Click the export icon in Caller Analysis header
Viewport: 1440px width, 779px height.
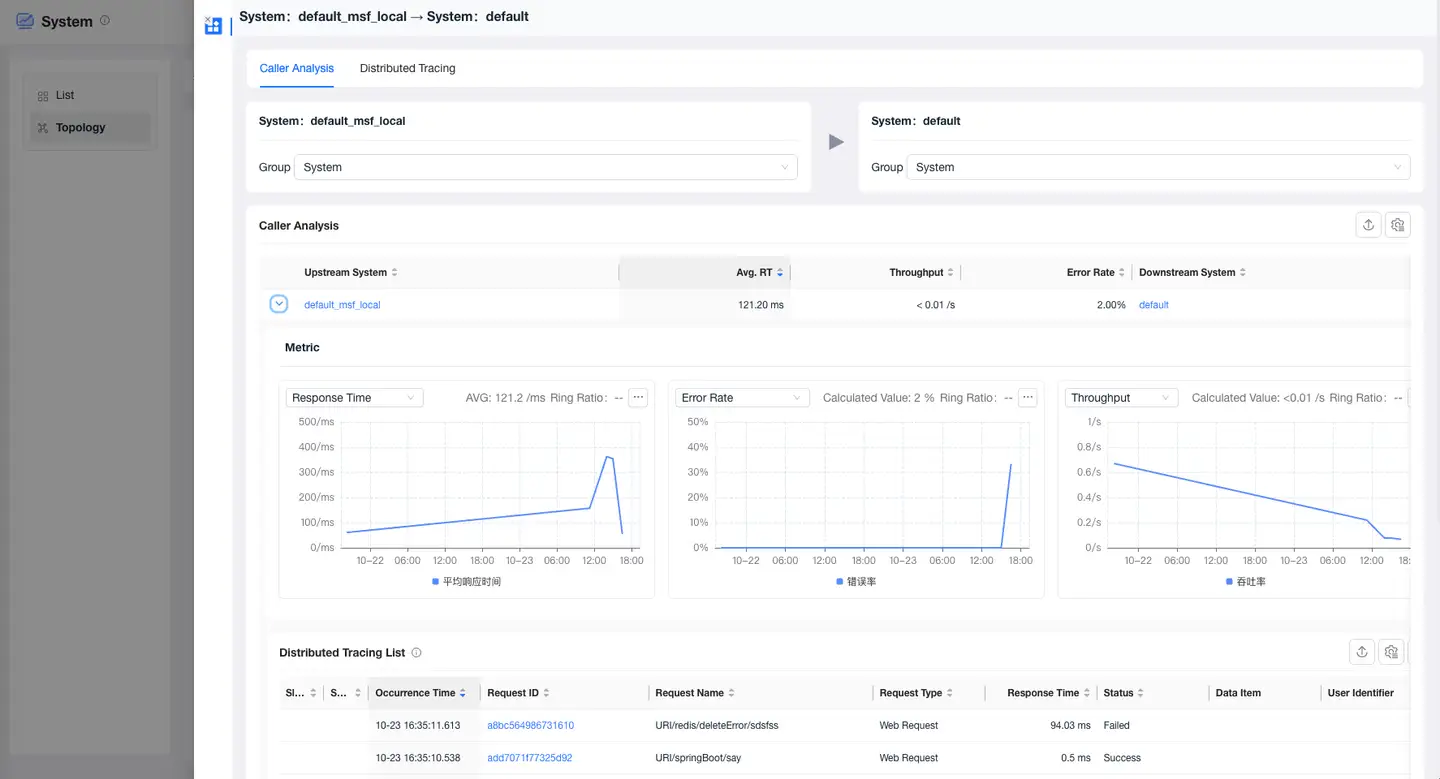tap(1368, 225)
